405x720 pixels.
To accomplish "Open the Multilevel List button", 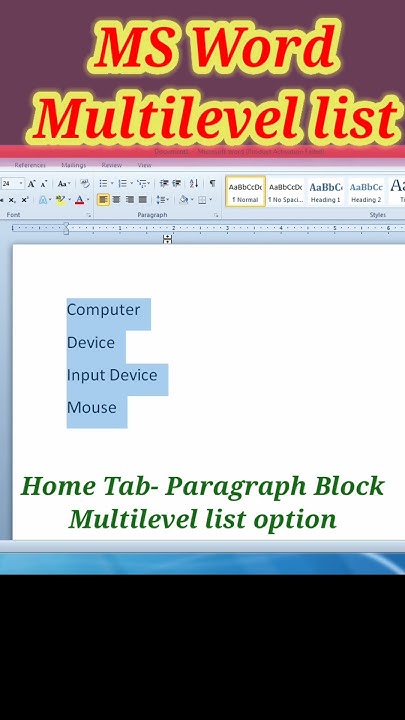I will (x=142, y=184).
